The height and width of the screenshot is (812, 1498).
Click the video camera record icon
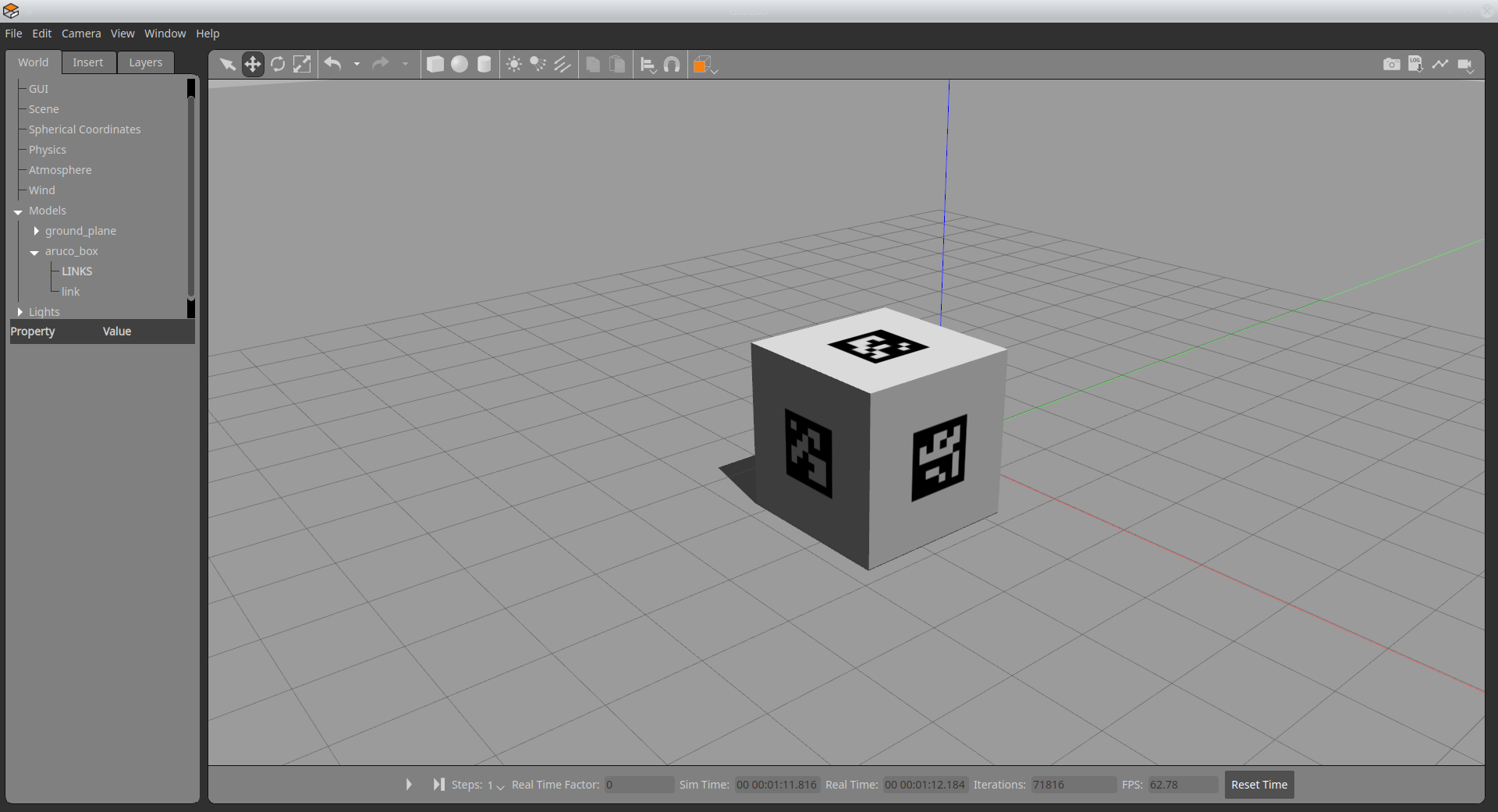[x=1465, y=65]
